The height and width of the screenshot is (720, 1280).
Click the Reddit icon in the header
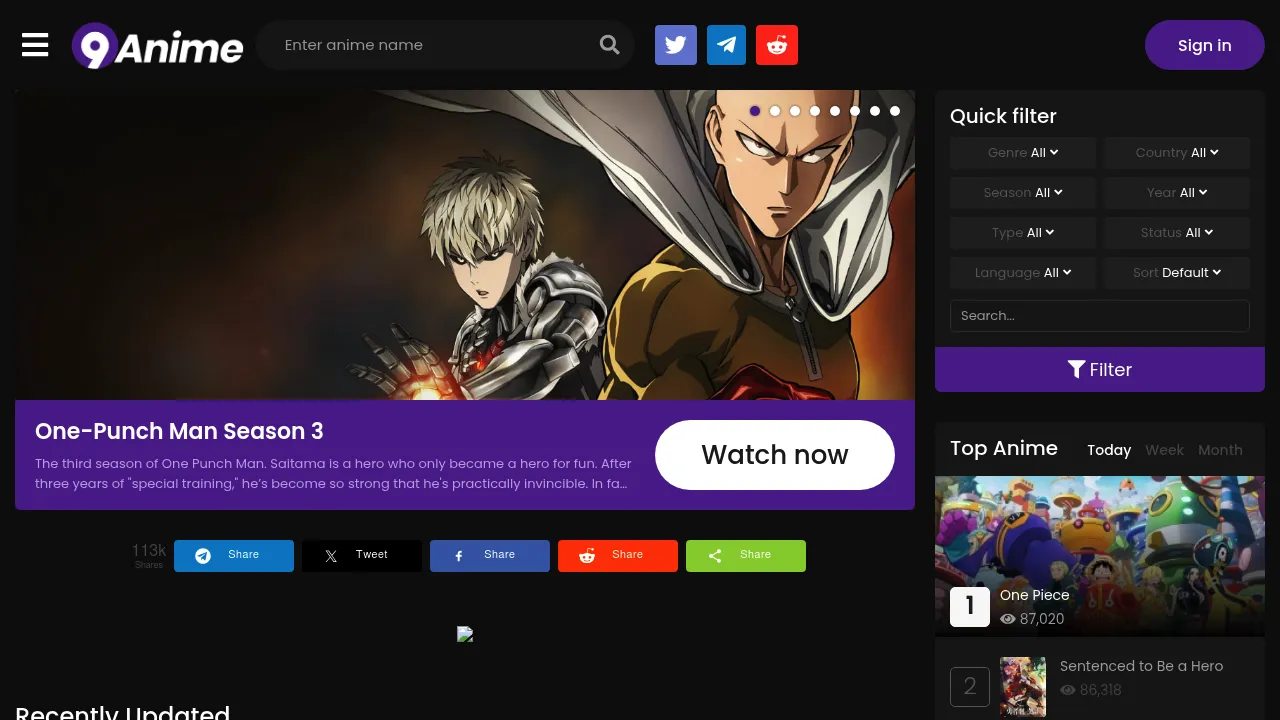pos(777,45)
